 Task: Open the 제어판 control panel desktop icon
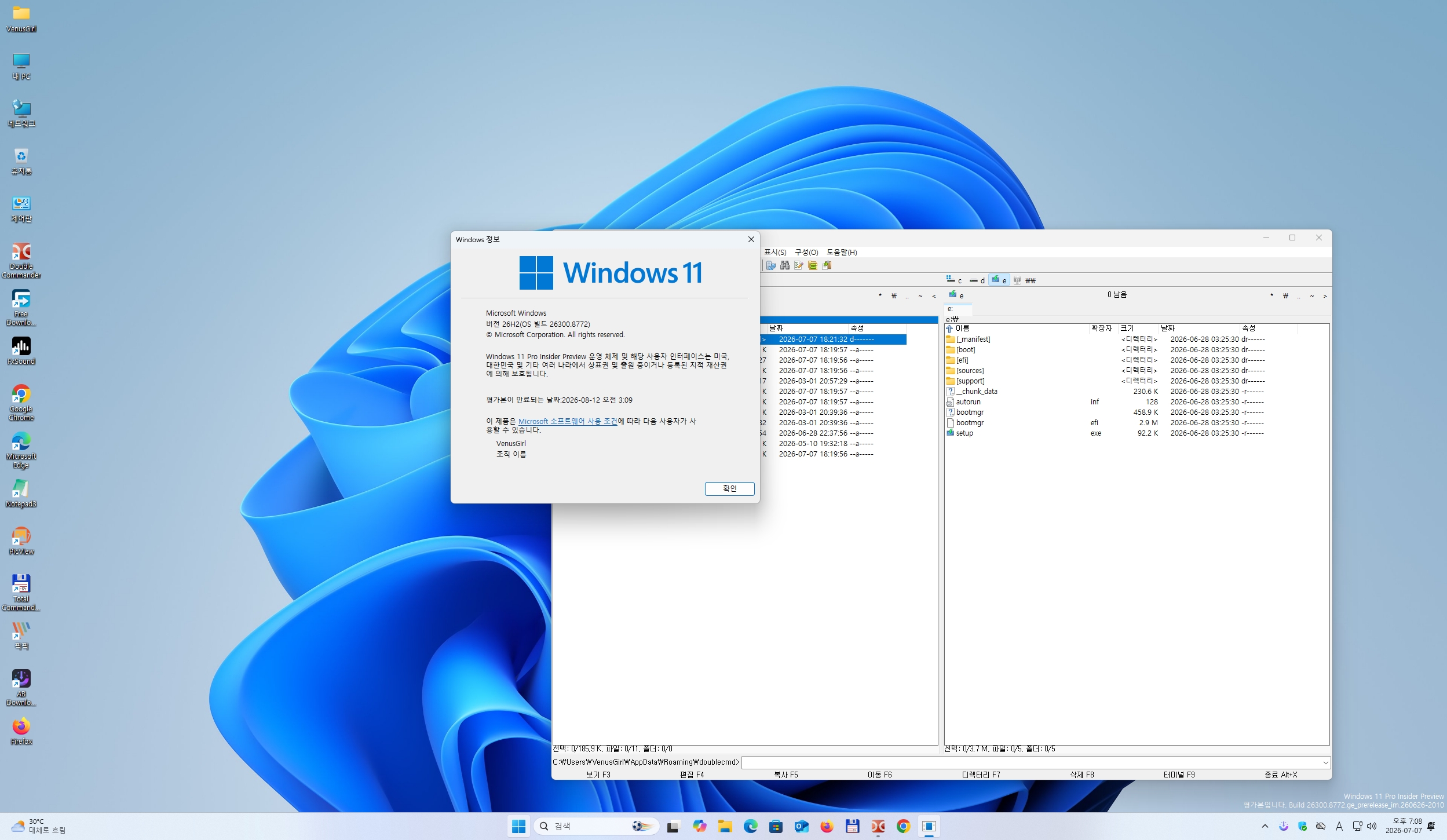click(21, 209)
